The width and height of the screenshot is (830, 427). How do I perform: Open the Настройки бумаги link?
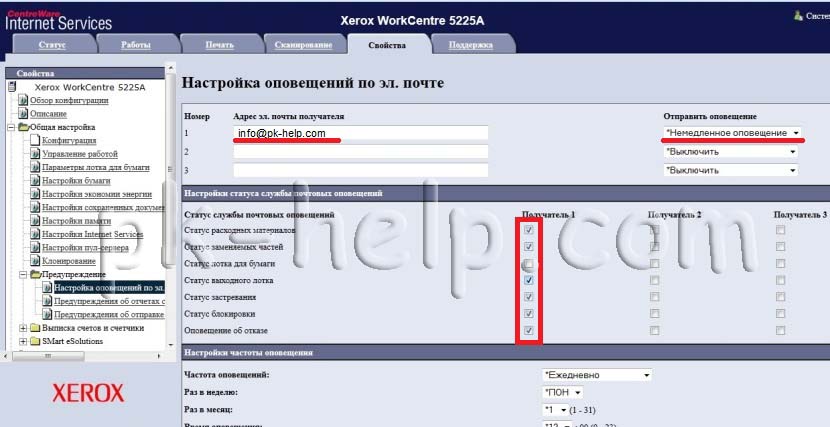pos(76,180)
